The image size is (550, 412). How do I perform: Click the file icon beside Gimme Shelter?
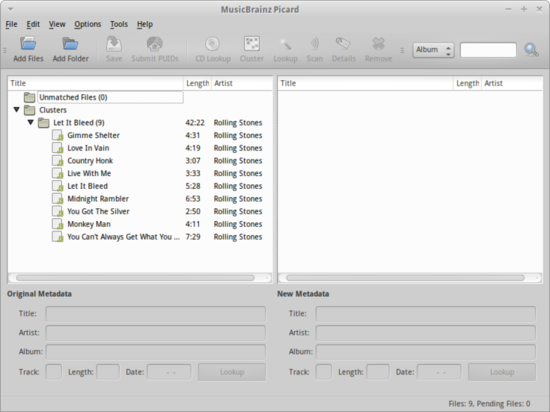click(58, 135)
